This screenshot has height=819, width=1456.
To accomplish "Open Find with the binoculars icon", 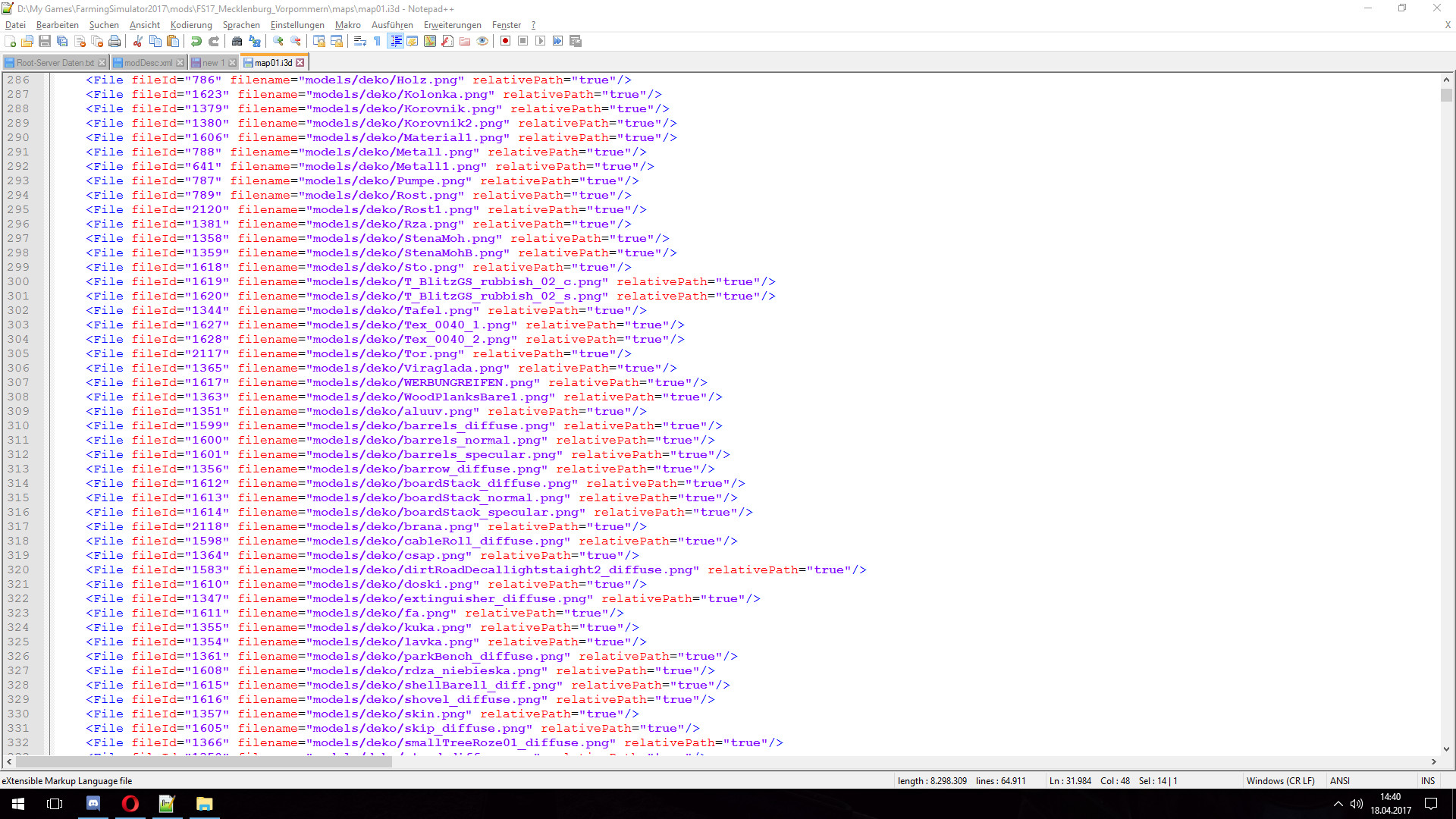I will coord(237,41).
